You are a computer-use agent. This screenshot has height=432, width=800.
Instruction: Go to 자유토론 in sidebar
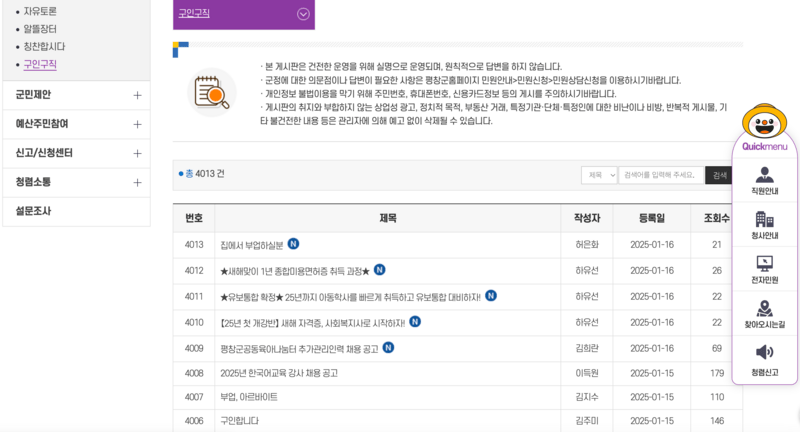tap(40, 11)
